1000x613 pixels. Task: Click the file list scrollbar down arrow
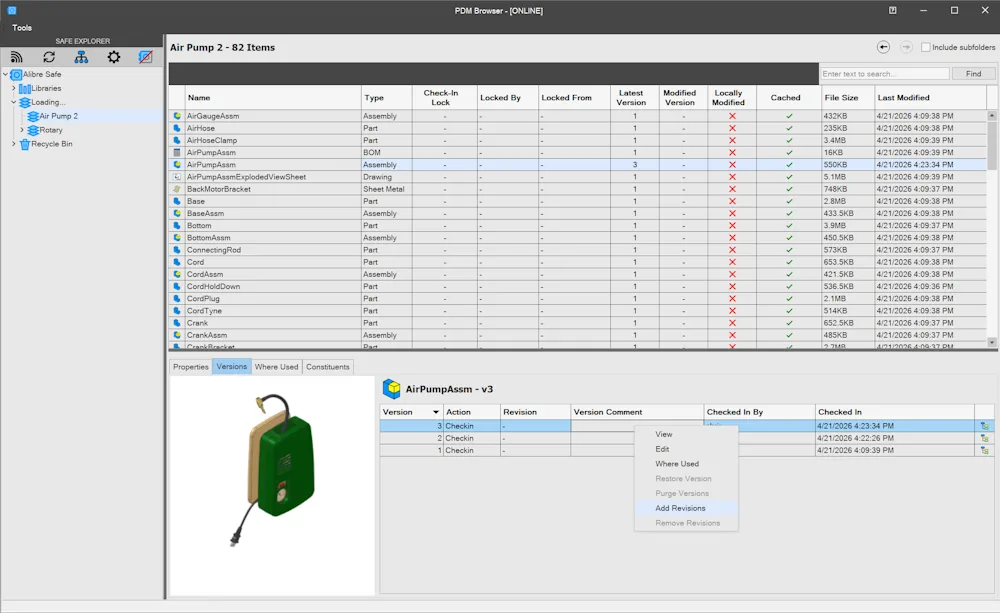point(992,343)
